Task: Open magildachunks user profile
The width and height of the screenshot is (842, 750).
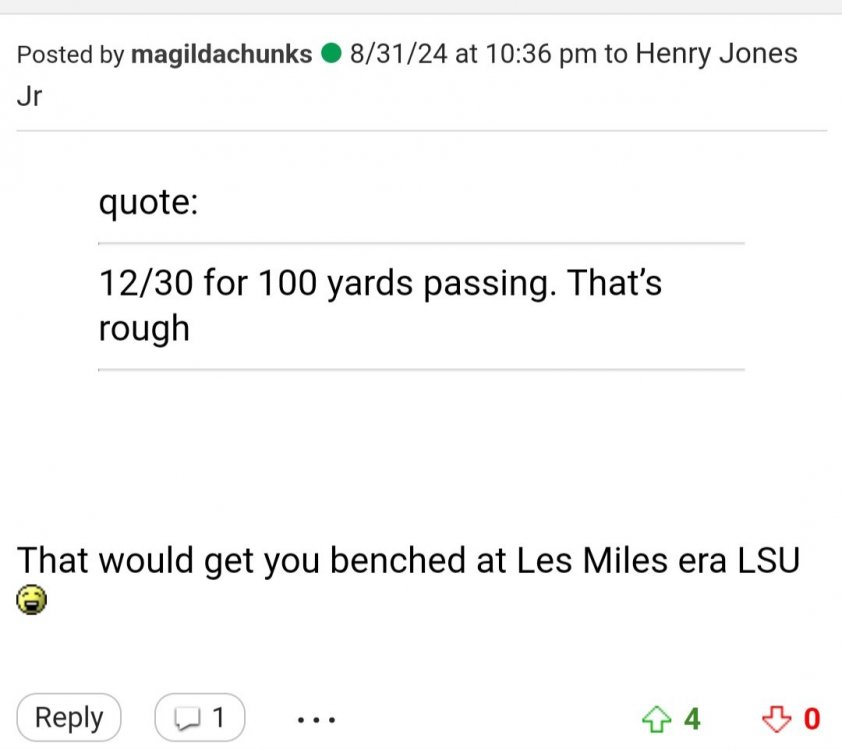Action: (x=221, y=54)
